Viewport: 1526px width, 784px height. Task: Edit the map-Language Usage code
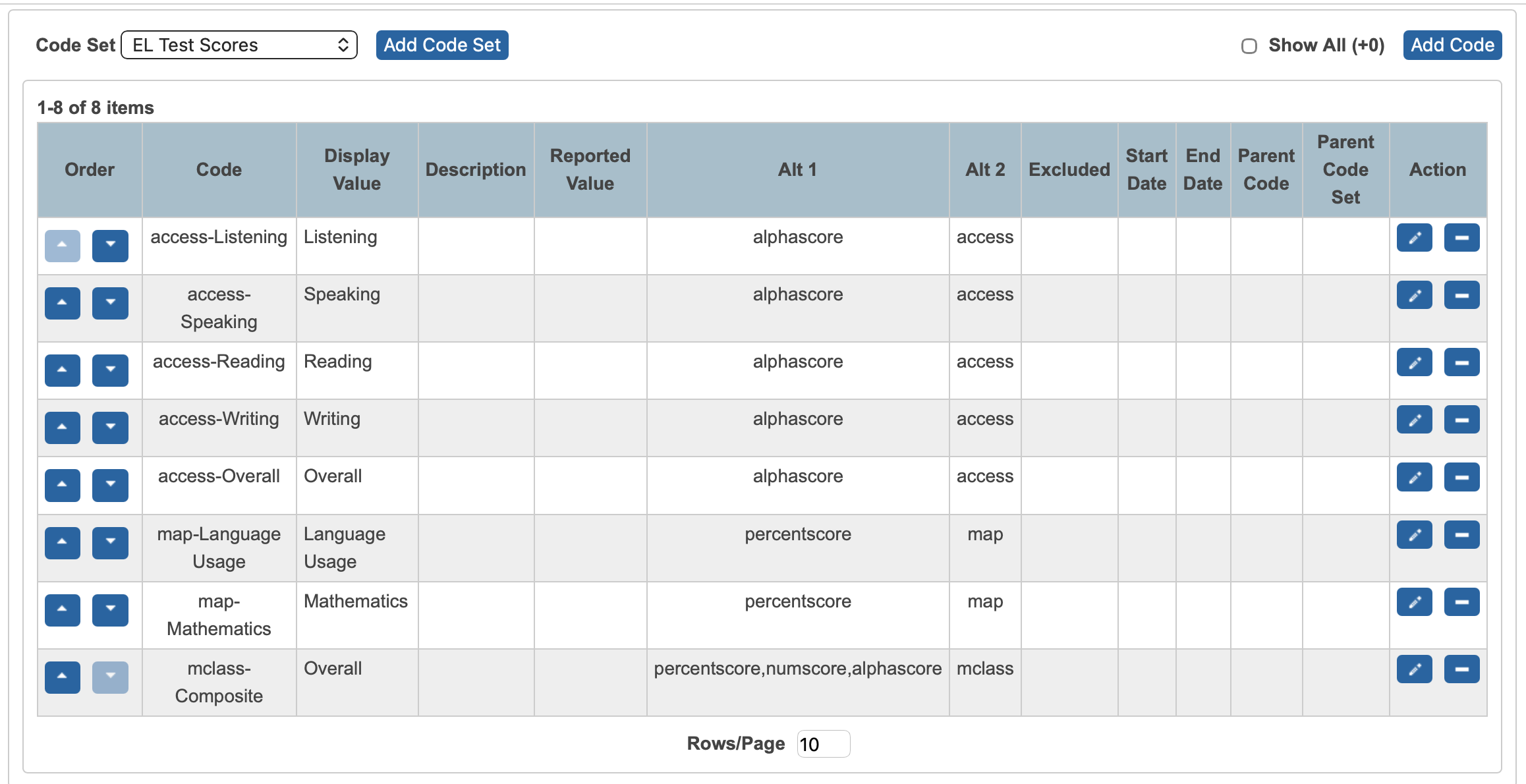[x=1414, y=535]
